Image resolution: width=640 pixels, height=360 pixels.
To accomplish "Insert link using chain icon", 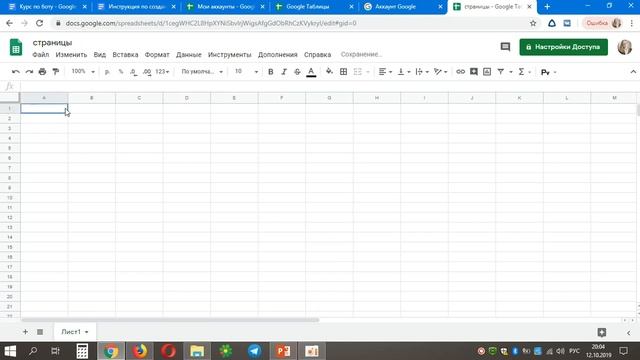I will pyautogui.click(x=460, y=72).
